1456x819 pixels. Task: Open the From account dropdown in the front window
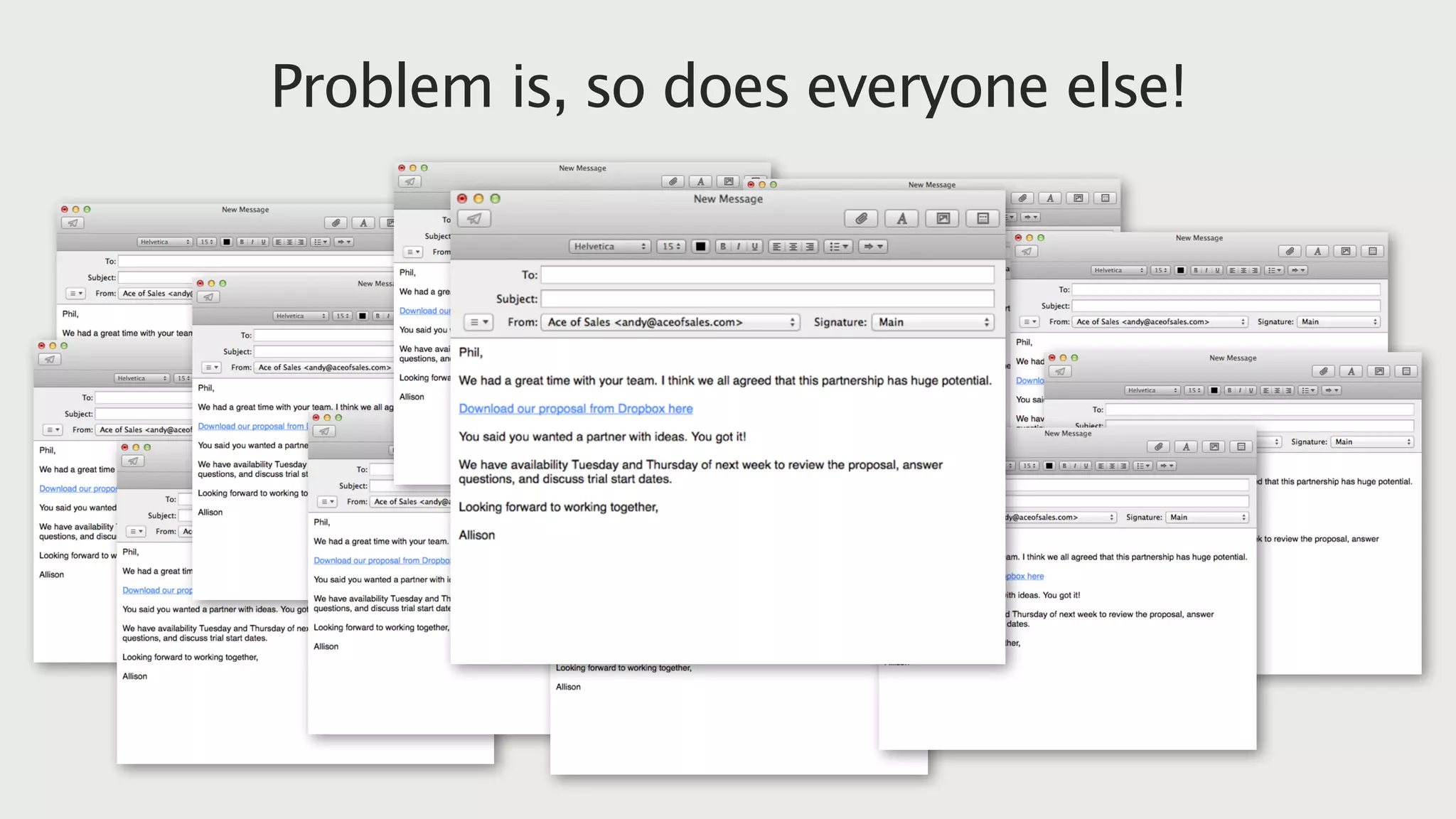coord(670,322)
